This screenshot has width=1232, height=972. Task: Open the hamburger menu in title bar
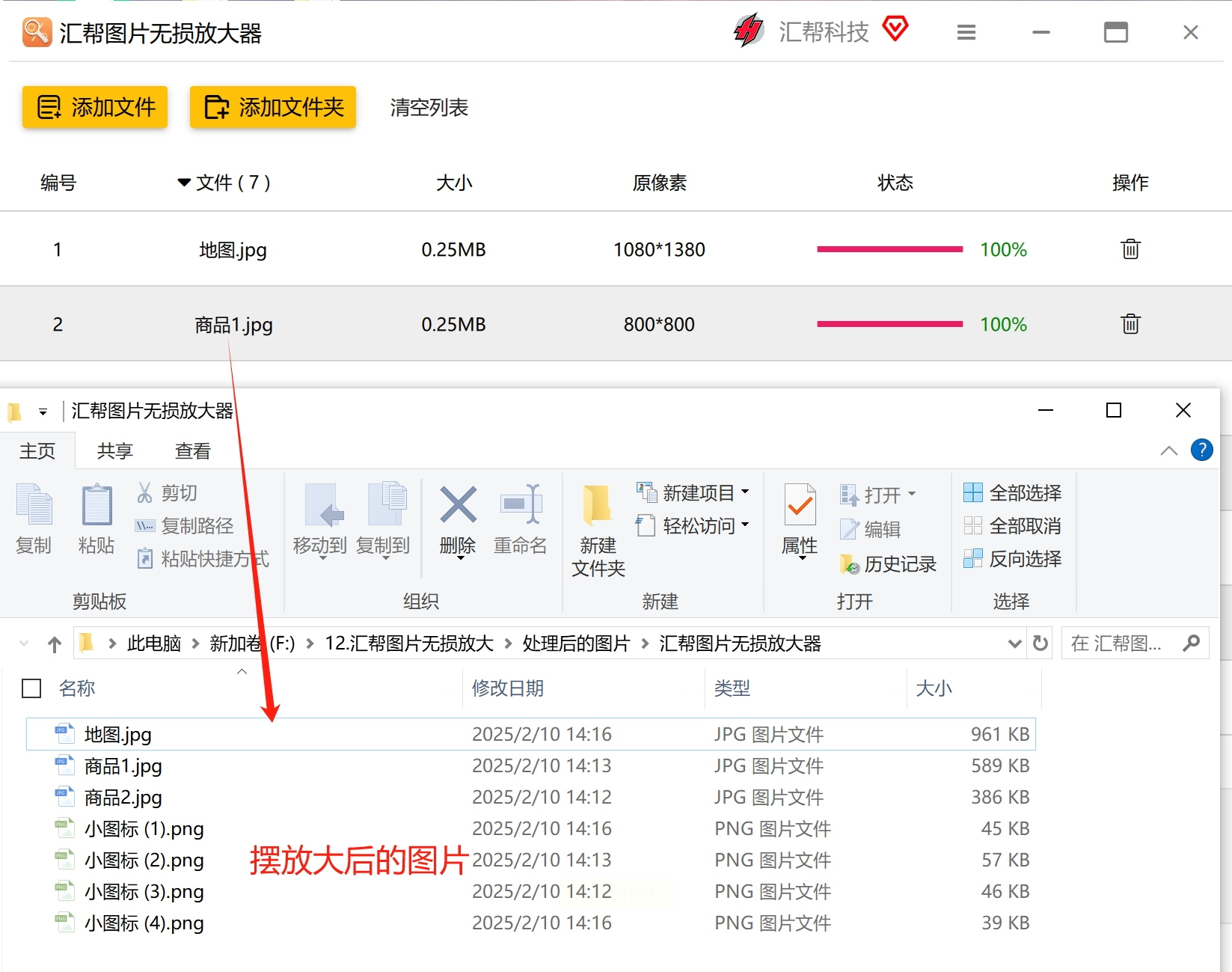966,33
